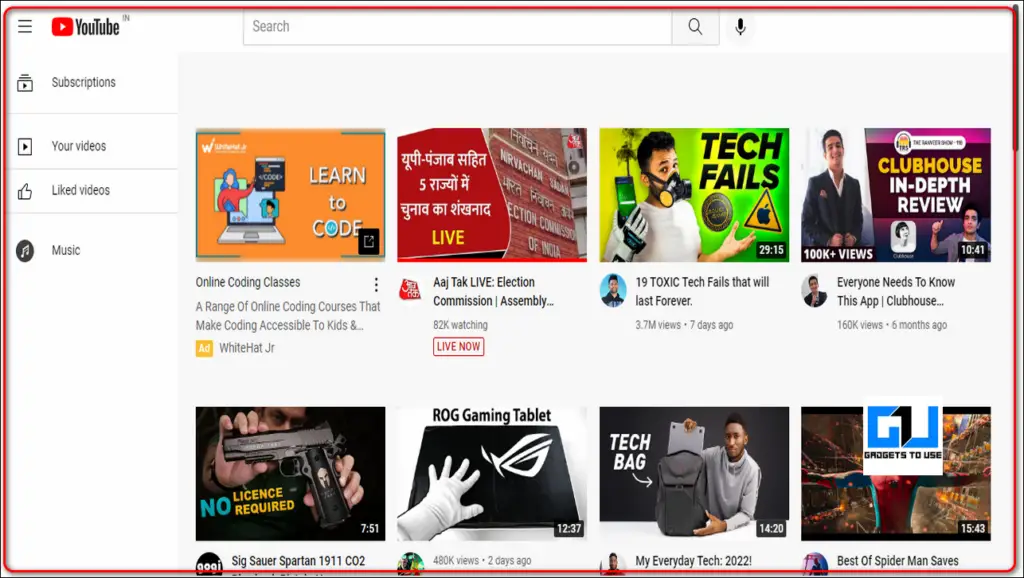Go to YouTube home via logo
This screenshot has height=578, width=1024.
pos(86,27)
